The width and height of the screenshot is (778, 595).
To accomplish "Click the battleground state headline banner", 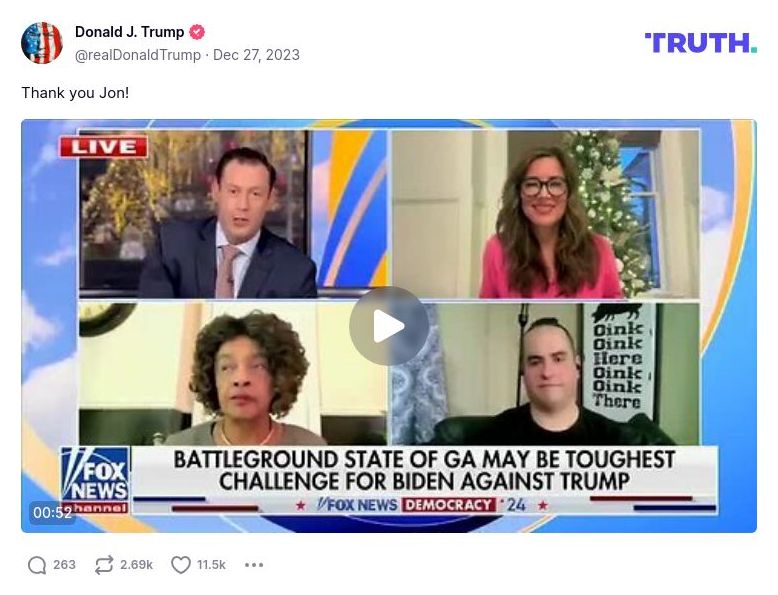I will pos(424,470).
